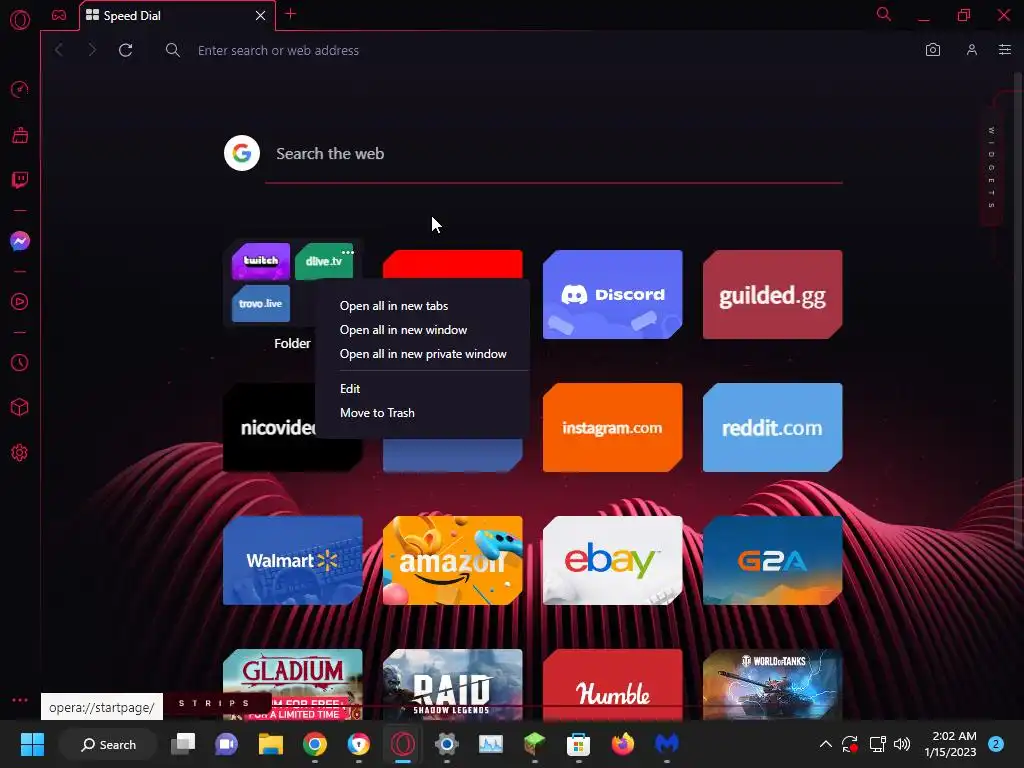Open Extensions cube icon in sidebar
Viewport: 1024px width, 768px height.
coord(20,408)
